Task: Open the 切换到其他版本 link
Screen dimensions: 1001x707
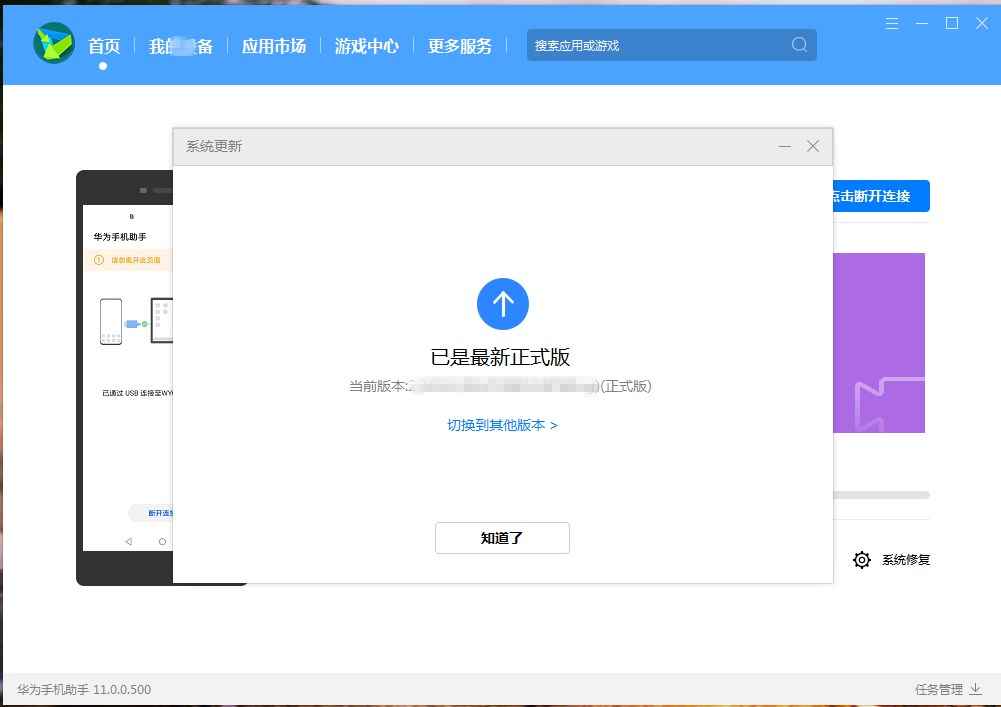Action: coord(502,425)
